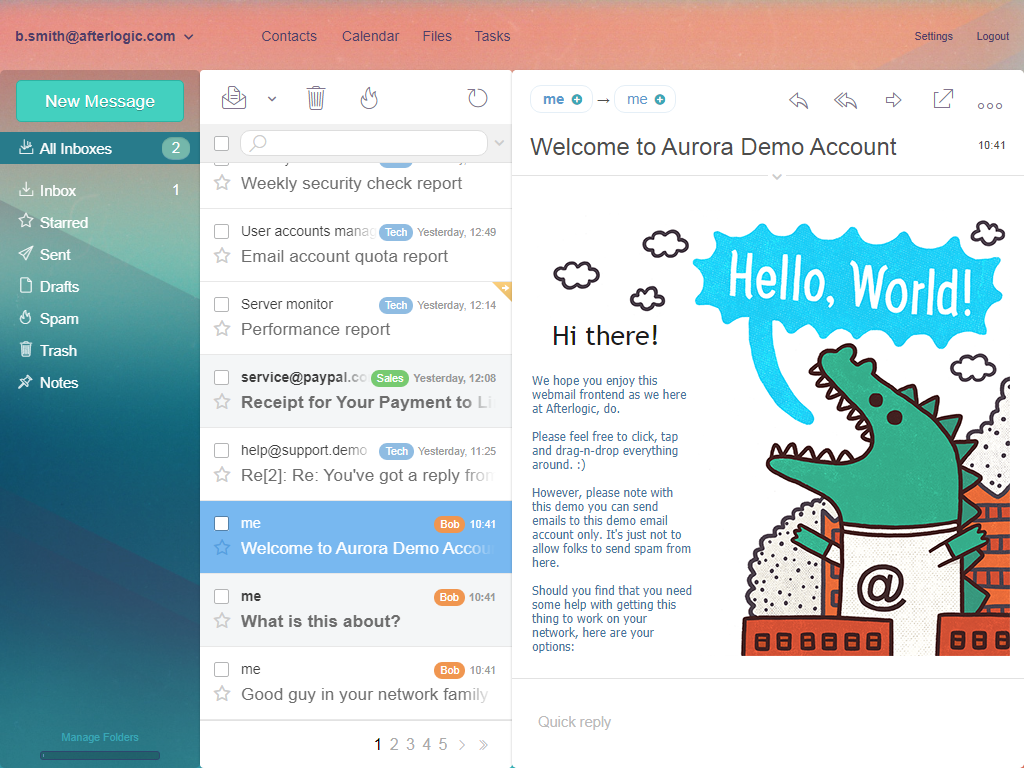1024x768 pixels.
Task: Mark as spam using flame icon
Action: click(369, 98)
